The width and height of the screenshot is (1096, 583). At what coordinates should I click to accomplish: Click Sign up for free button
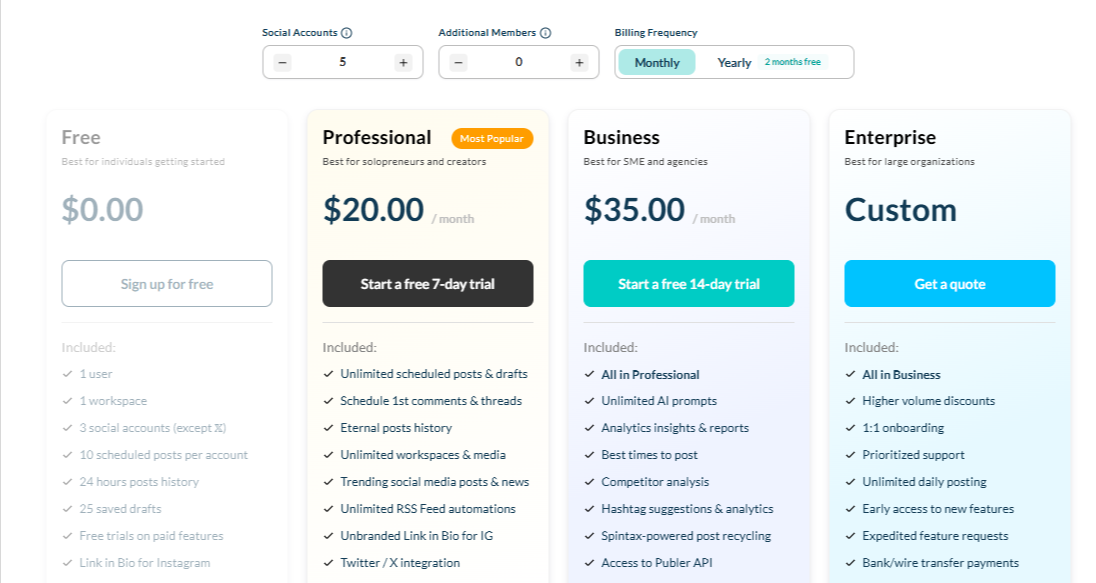[x=167, y=284]
